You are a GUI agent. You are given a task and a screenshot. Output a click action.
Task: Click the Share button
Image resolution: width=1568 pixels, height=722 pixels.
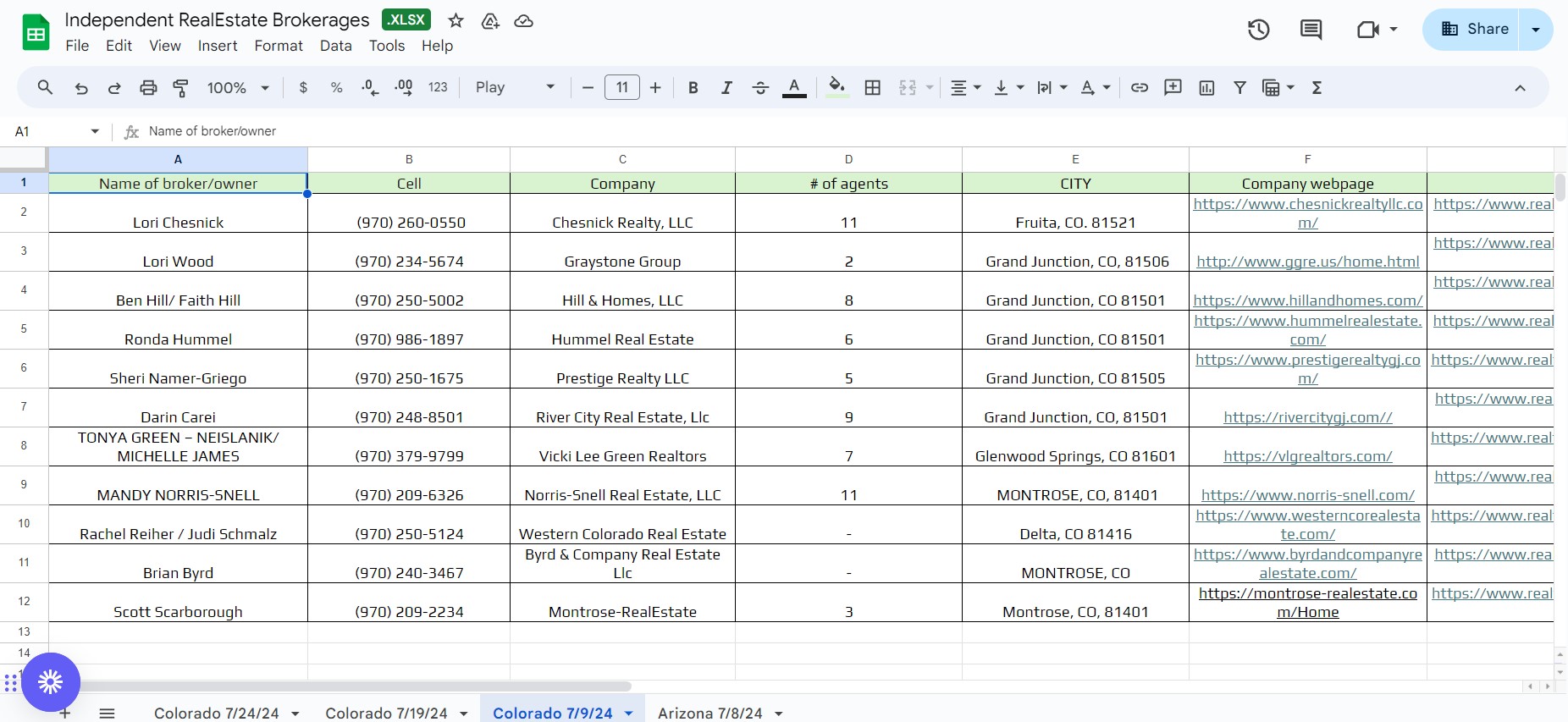tap(1473, 30)
